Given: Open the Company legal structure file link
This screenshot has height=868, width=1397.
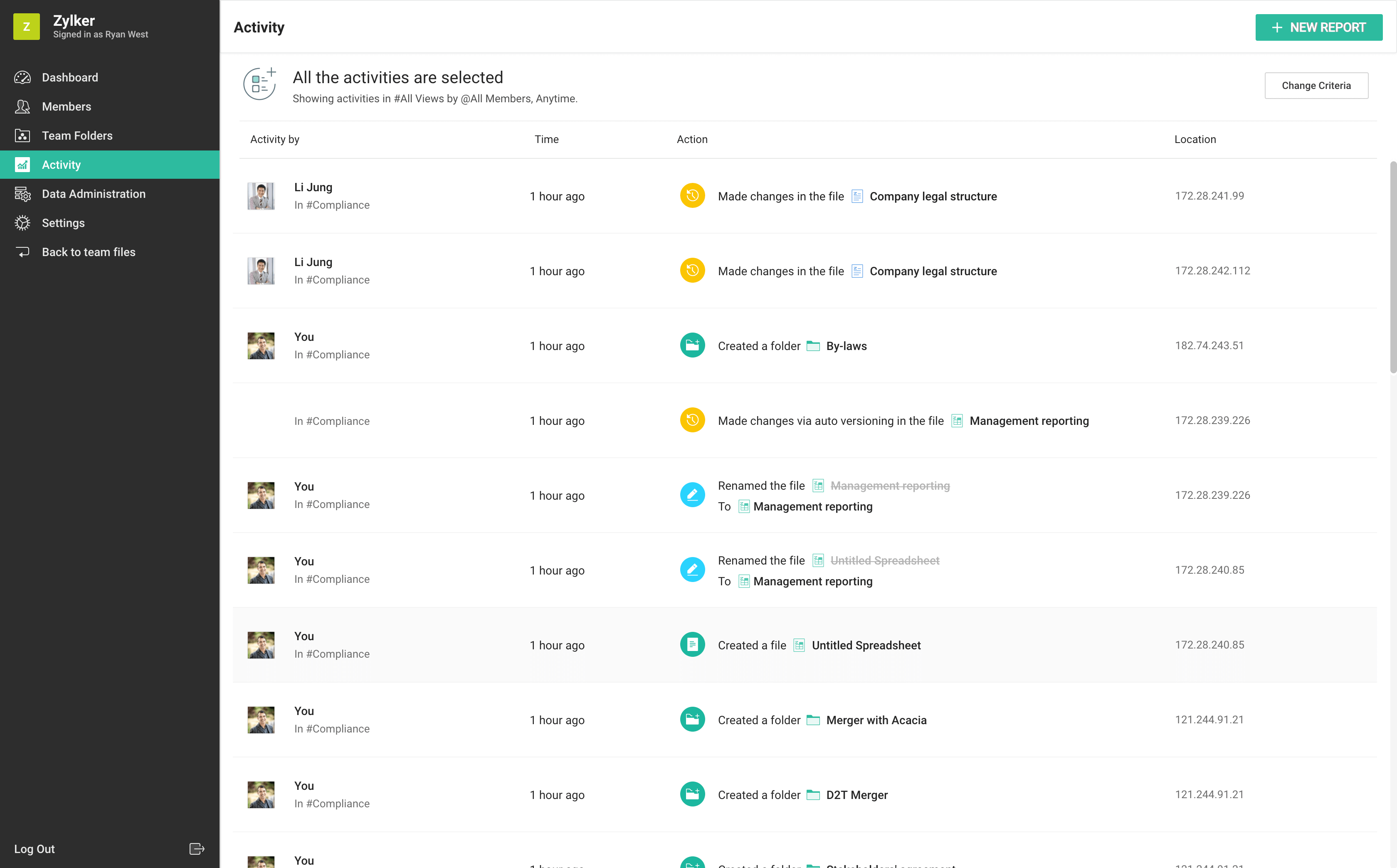Looking at the screenshot, I should [x=933, y=196].
